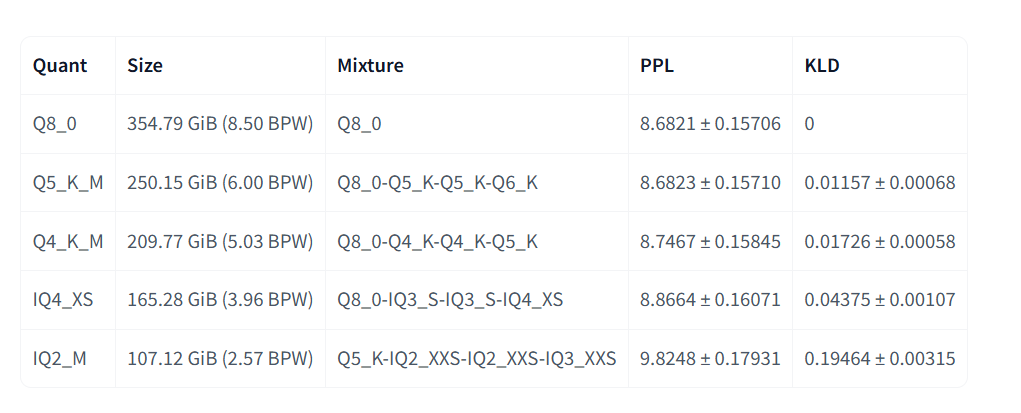Click the KLD value 0.19464 ± 0.00315
The height and width of the screenshot is (413, 1021).
(x=880, y=358)
